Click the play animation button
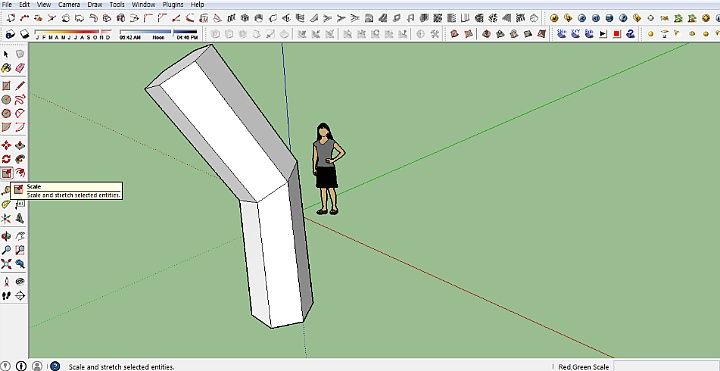This screenshot has height=371, width=720. pos(603,34)
